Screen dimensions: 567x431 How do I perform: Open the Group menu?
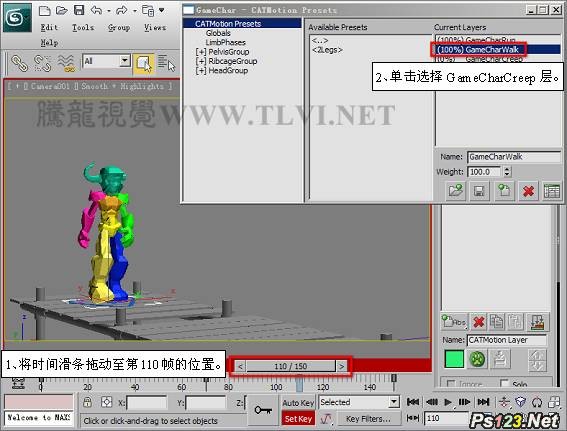tap(119, 27)
